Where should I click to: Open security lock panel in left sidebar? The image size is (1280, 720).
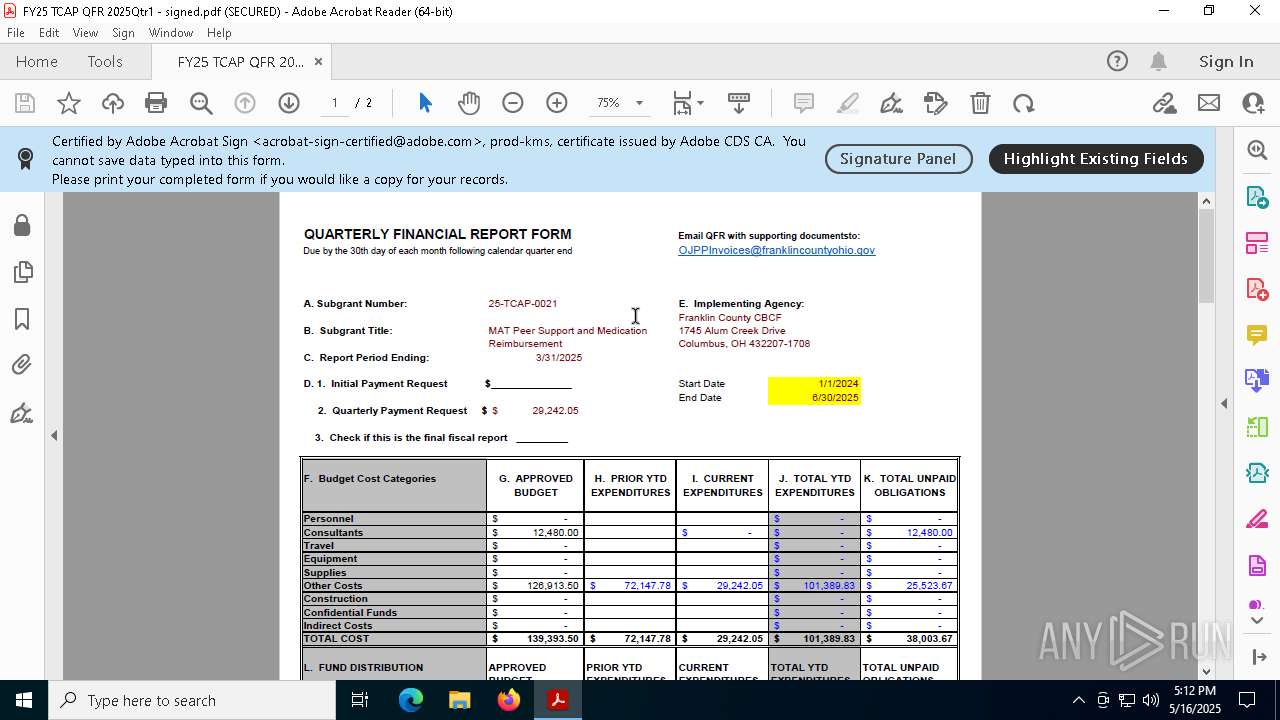(22, 225)
